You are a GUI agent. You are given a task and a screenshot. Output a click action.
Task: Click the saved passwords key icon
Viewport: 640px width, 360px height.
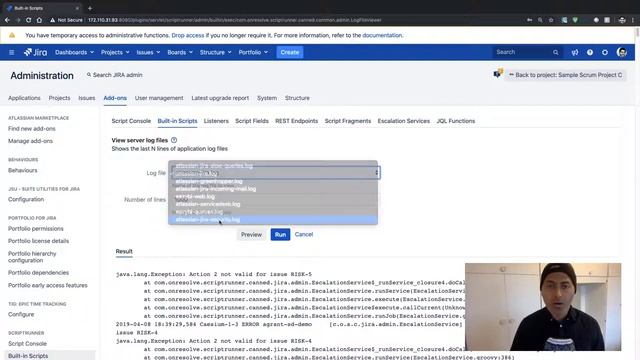(x=529, y=20)
